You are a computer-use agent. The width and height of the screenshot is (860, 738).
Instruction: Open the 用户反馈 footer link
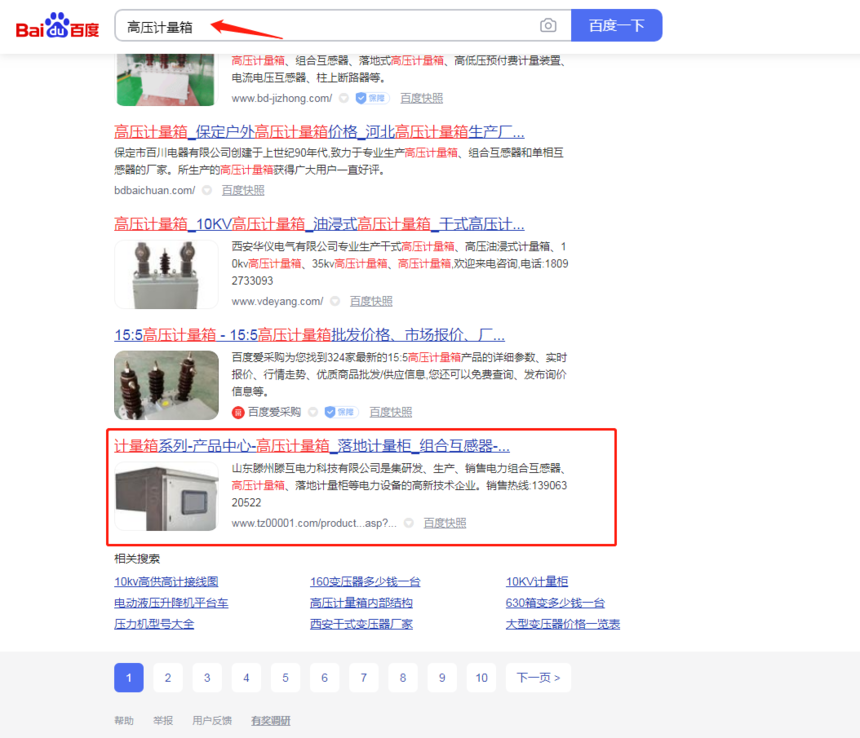pyautogui.click(x=212, y=720)
